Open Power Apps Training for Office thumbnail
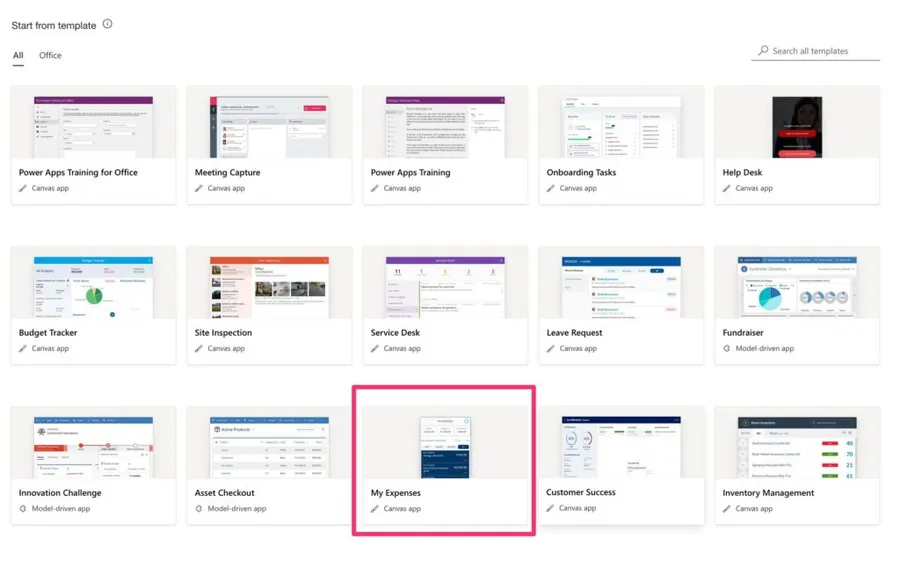 click(x=93, y=126)
